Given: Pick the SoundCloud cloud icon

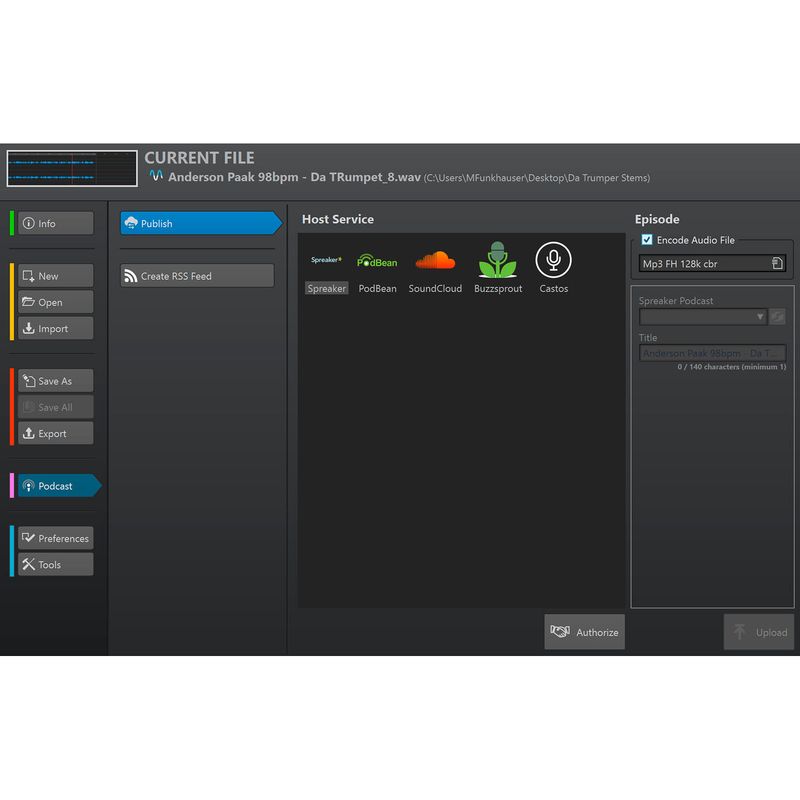Looking at the screenshot, I should click(435, 261).
